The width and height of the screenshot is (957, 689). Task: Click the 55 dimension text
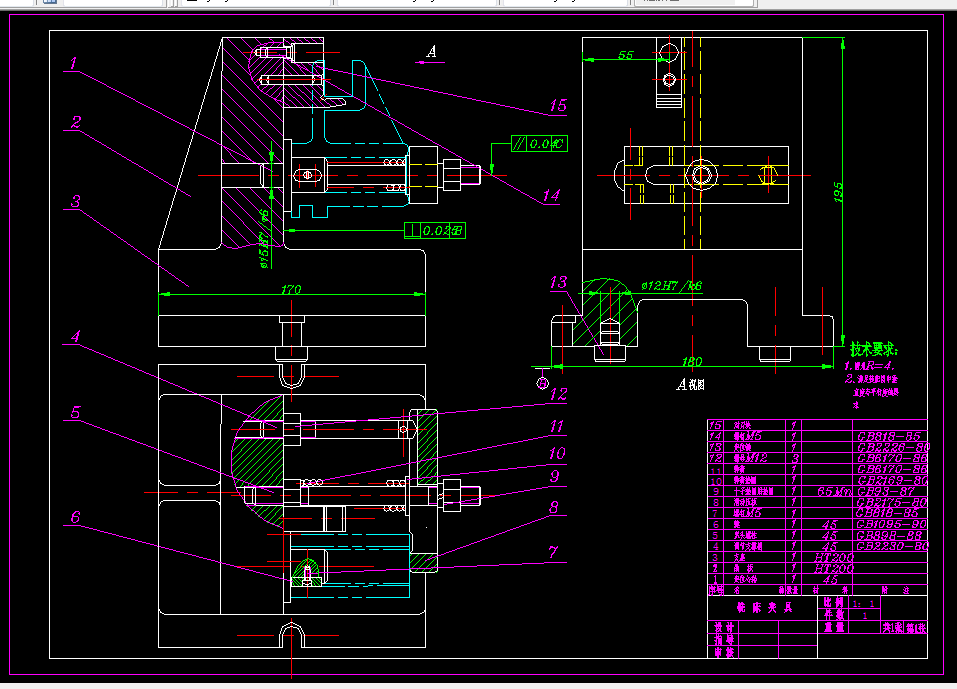tap(626, 54)
